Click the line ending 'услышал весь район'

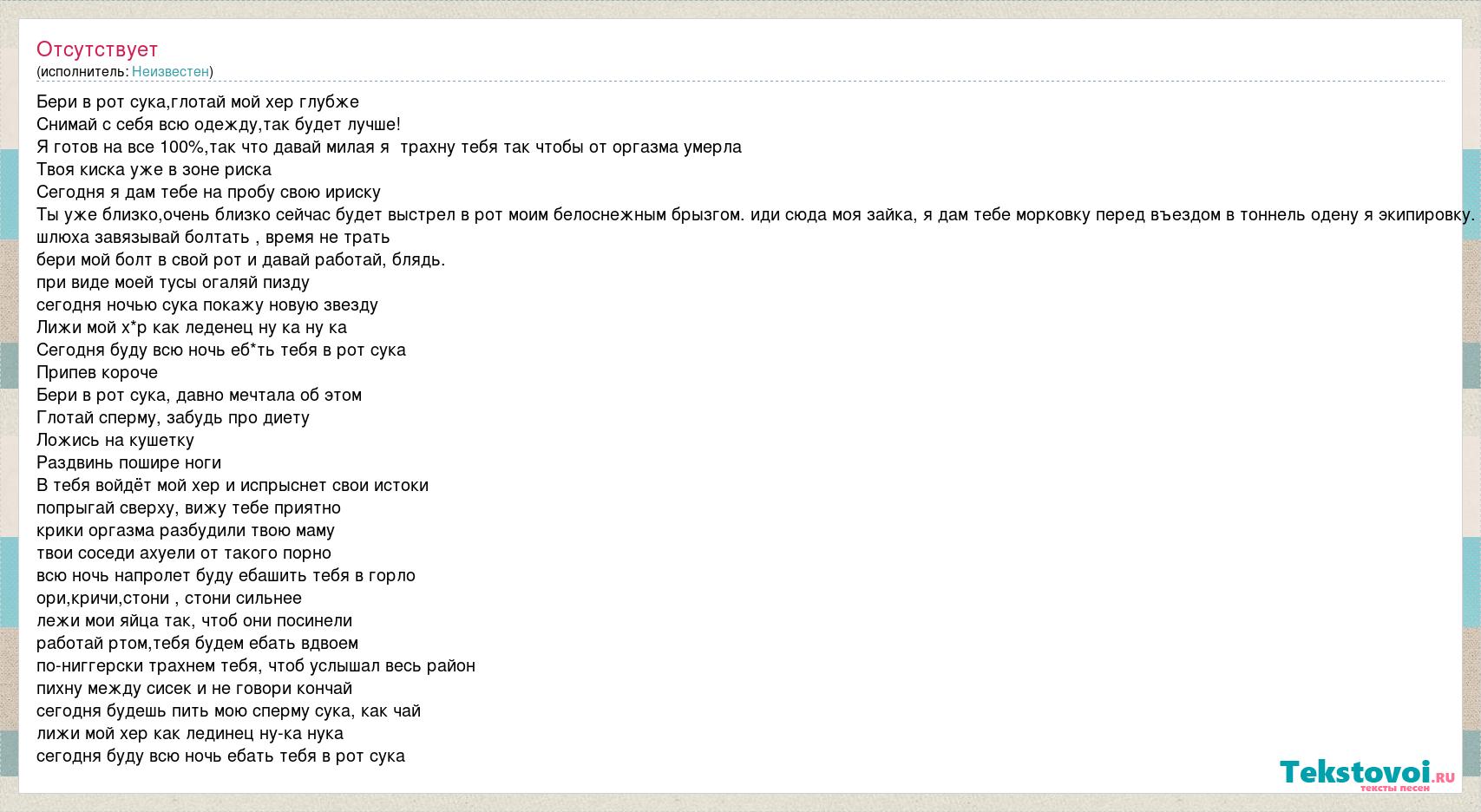(x=256, y=665)
